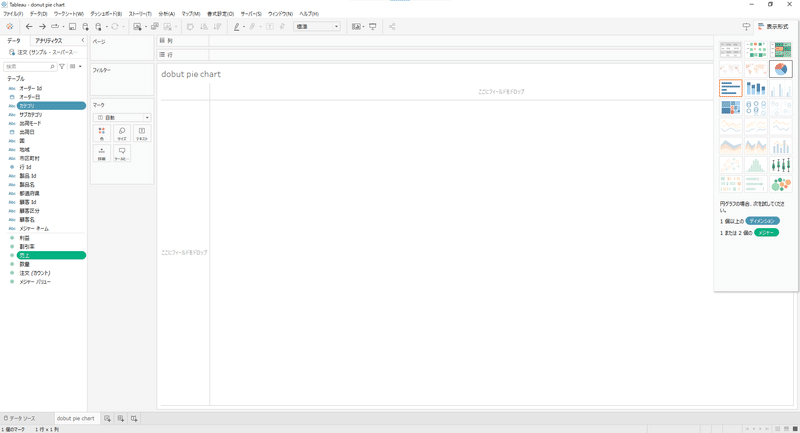Select the horizontal bars chart in Show Me
The height and width of the screenshot is (433, 800).
[731, 88]
